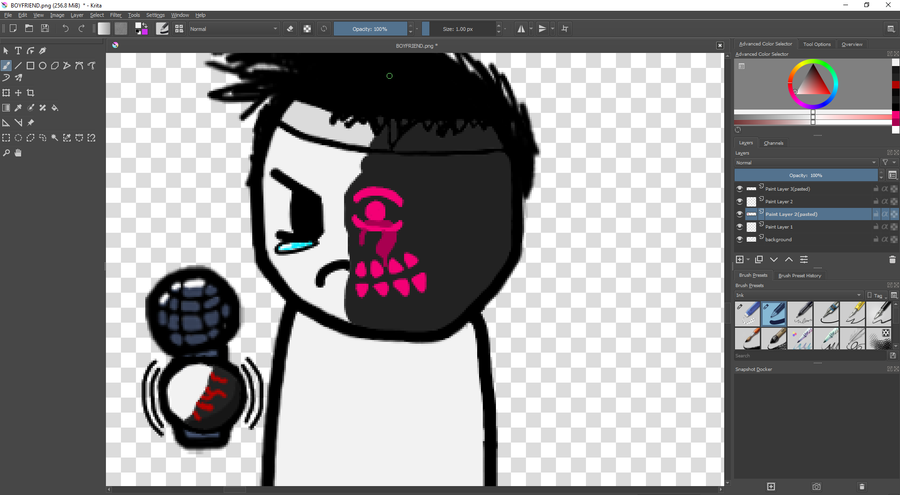Adjust the layer Opacity slider
This screenshot has height=495, width=900.
coord(806,175)
